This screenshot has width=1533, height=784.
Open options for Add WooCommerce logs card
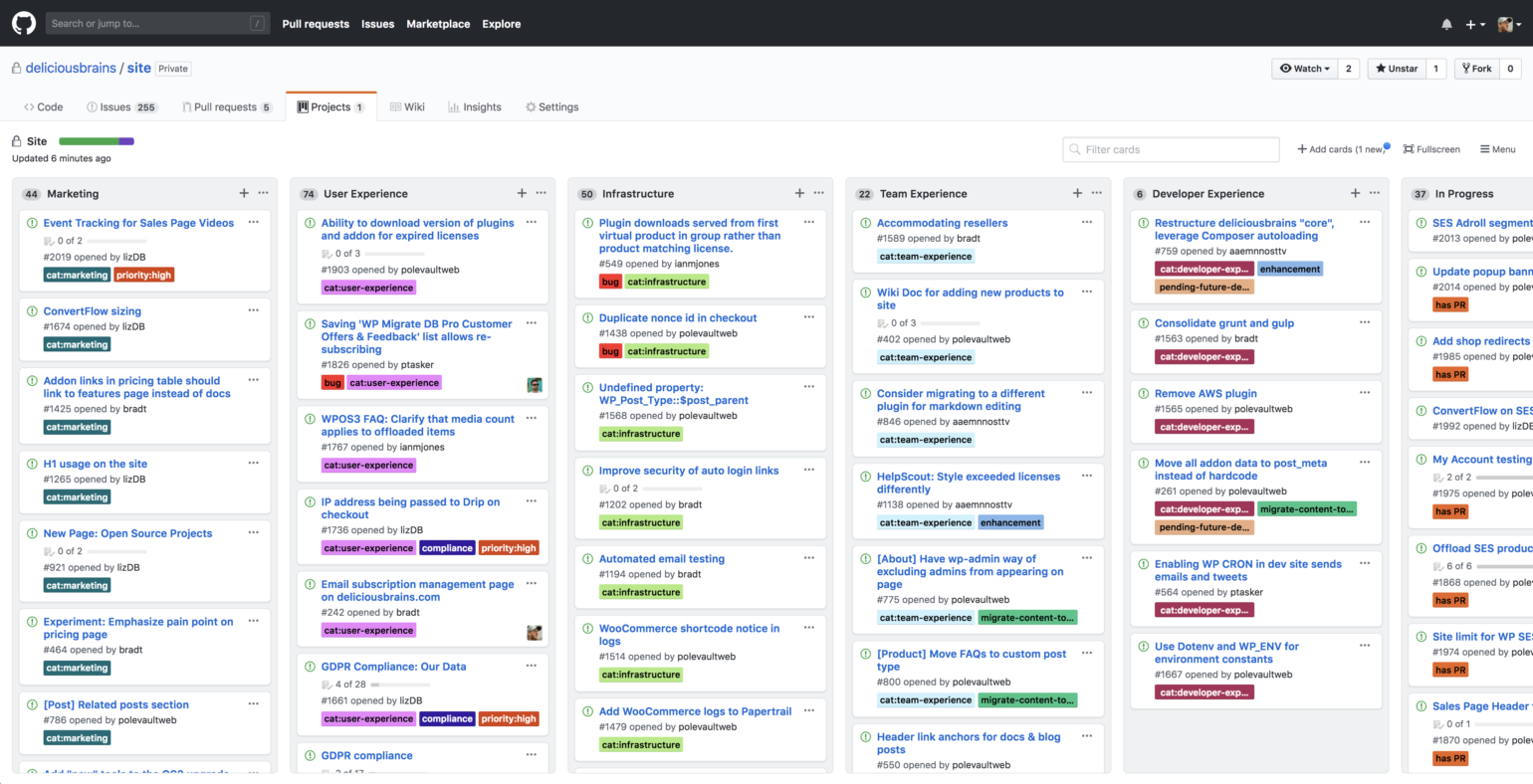(809, 711)
